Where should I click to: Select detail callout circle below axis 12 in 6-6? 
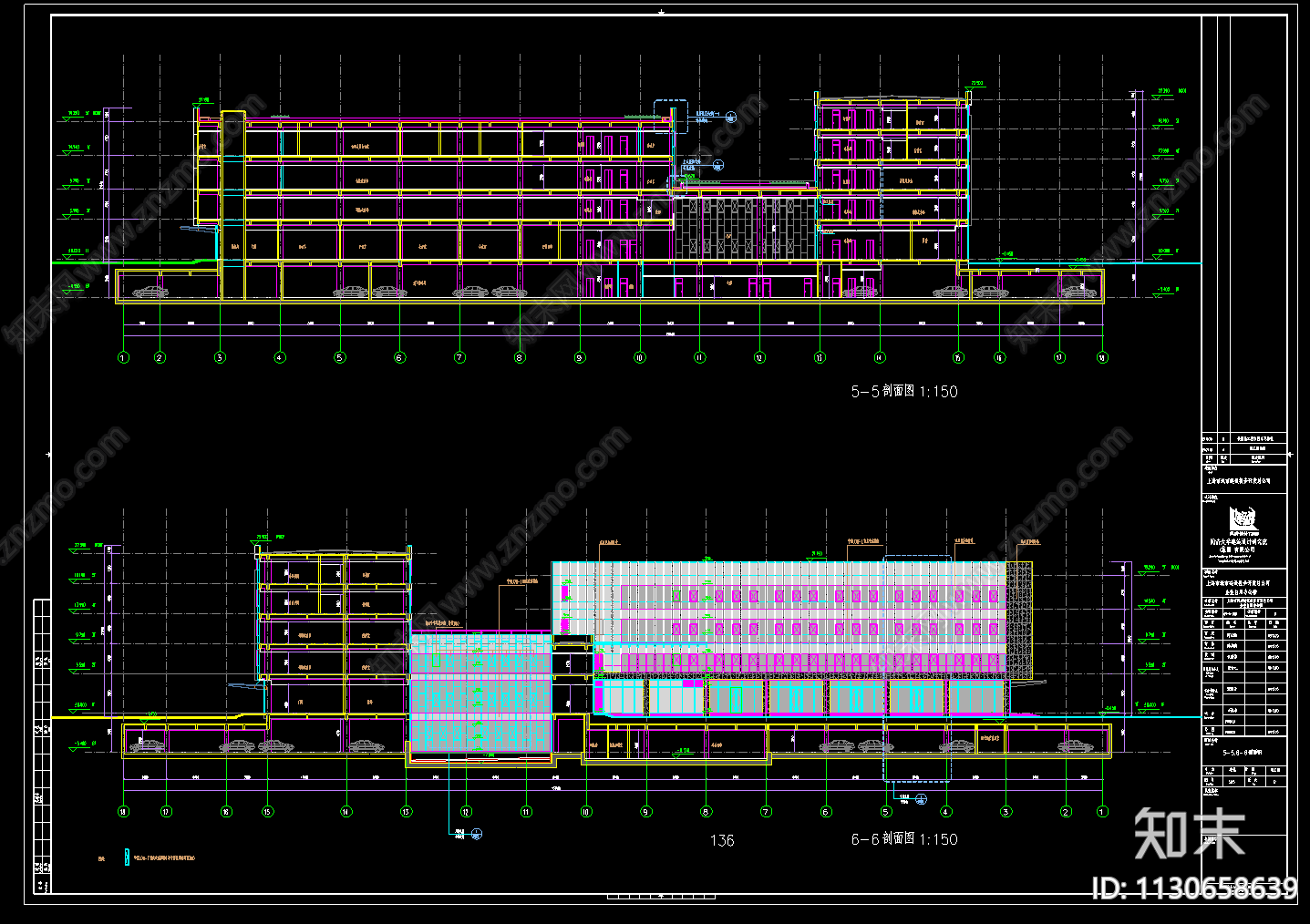pos(476,834)
